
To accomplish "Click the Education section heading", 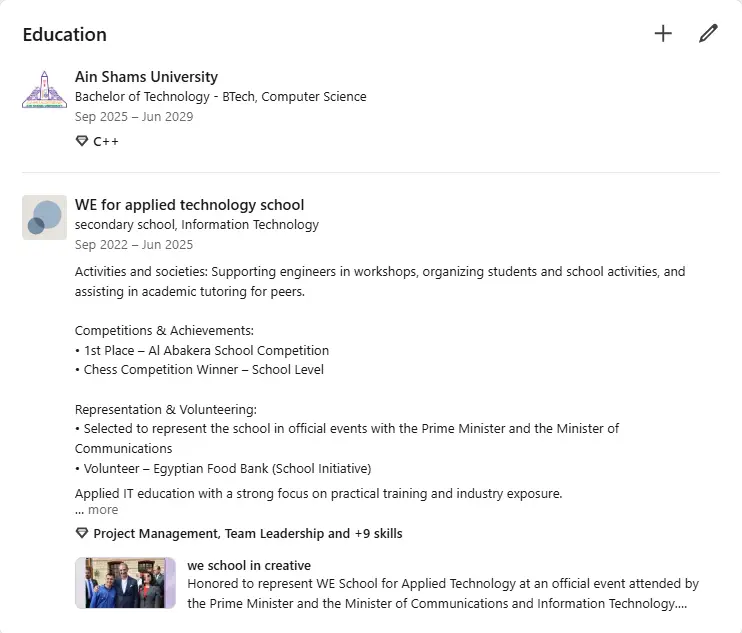I will click(x=65, y=35).
